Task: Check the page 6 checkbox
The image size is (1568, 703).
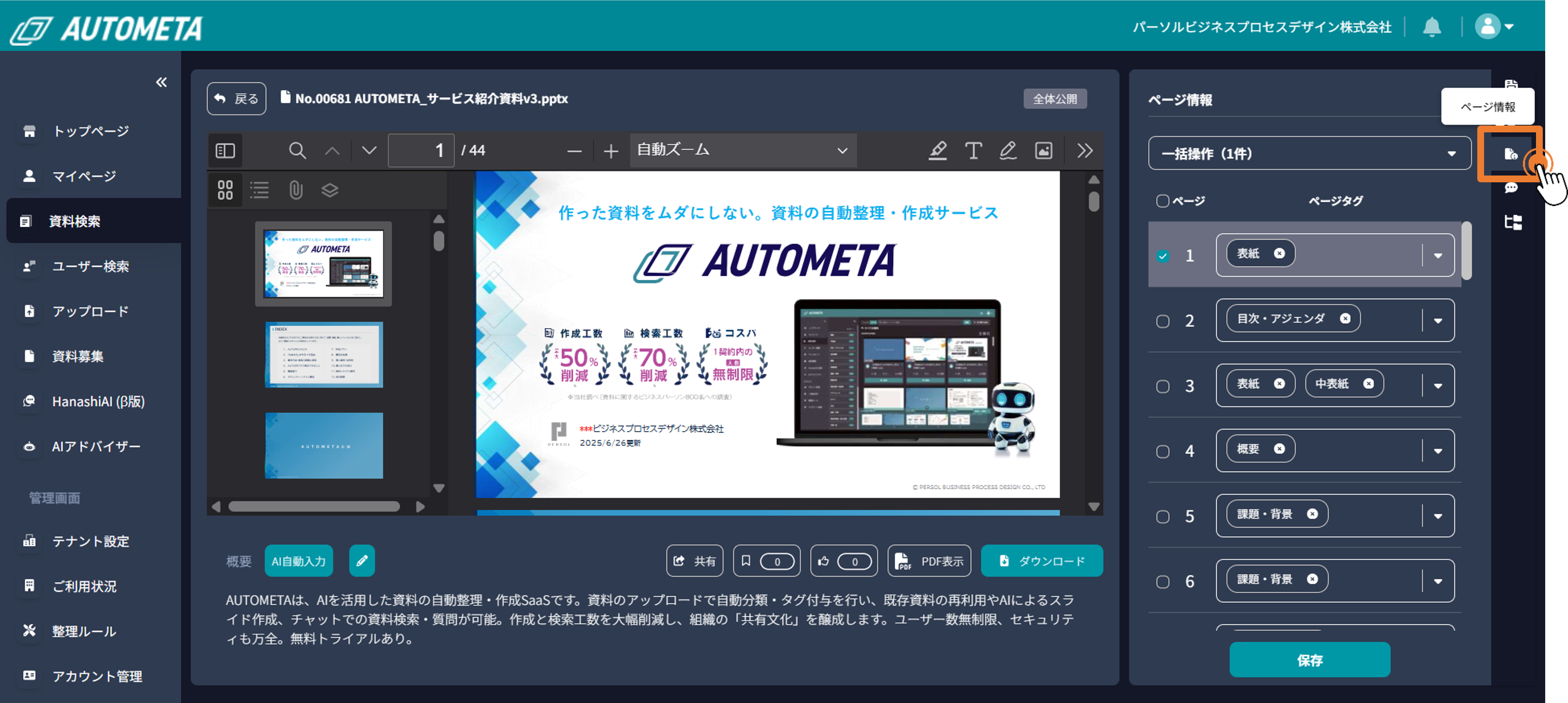Action: coord(1162,581)
